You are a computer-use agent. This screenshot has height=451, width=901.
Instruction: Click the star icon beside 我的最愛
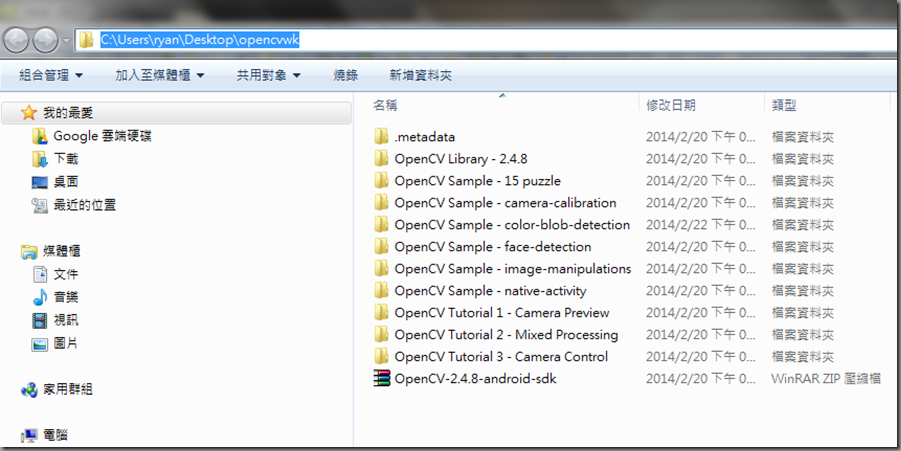(29, 113)
